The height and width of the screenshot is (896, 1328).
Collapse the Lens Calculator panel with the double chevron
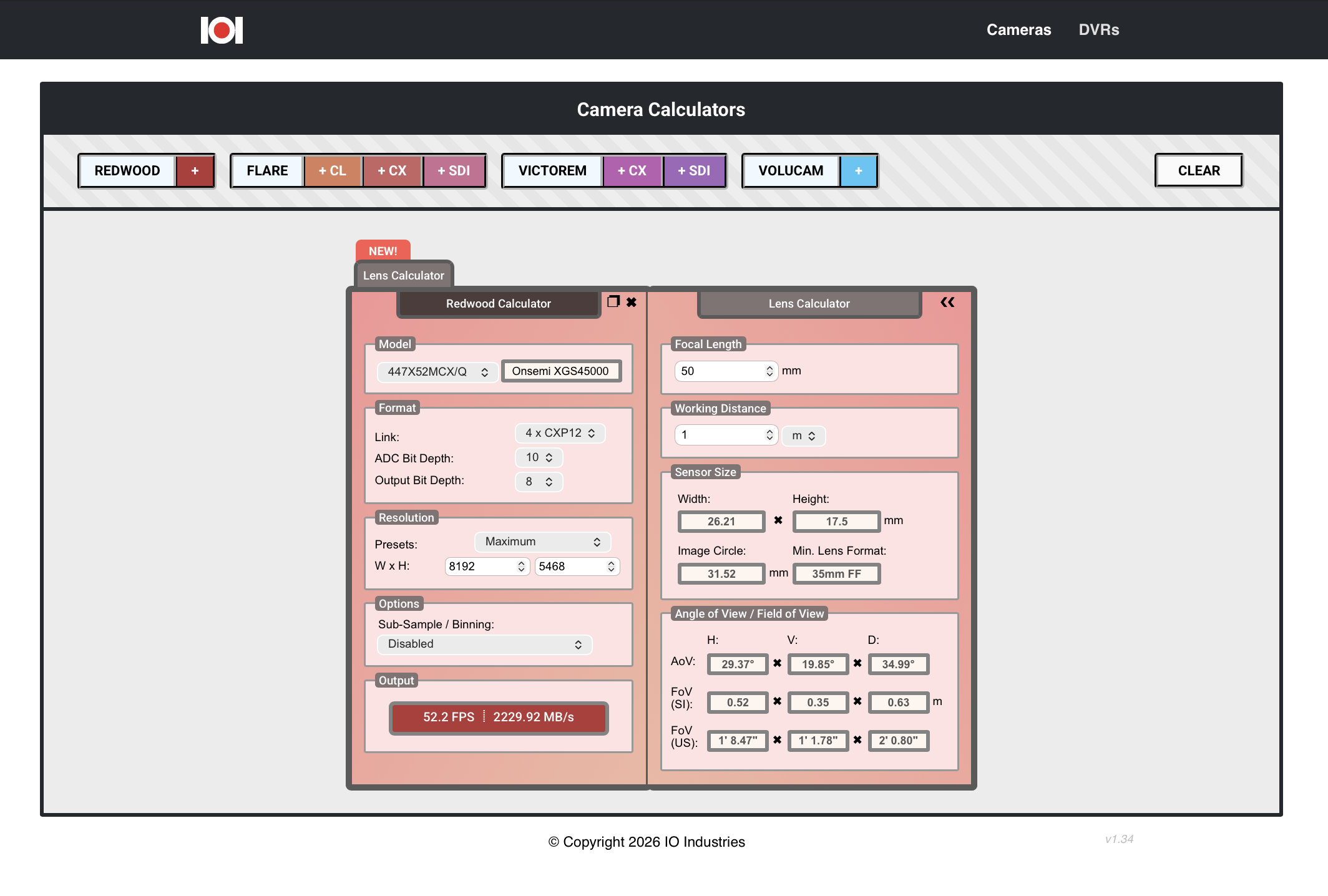[947, 302]
